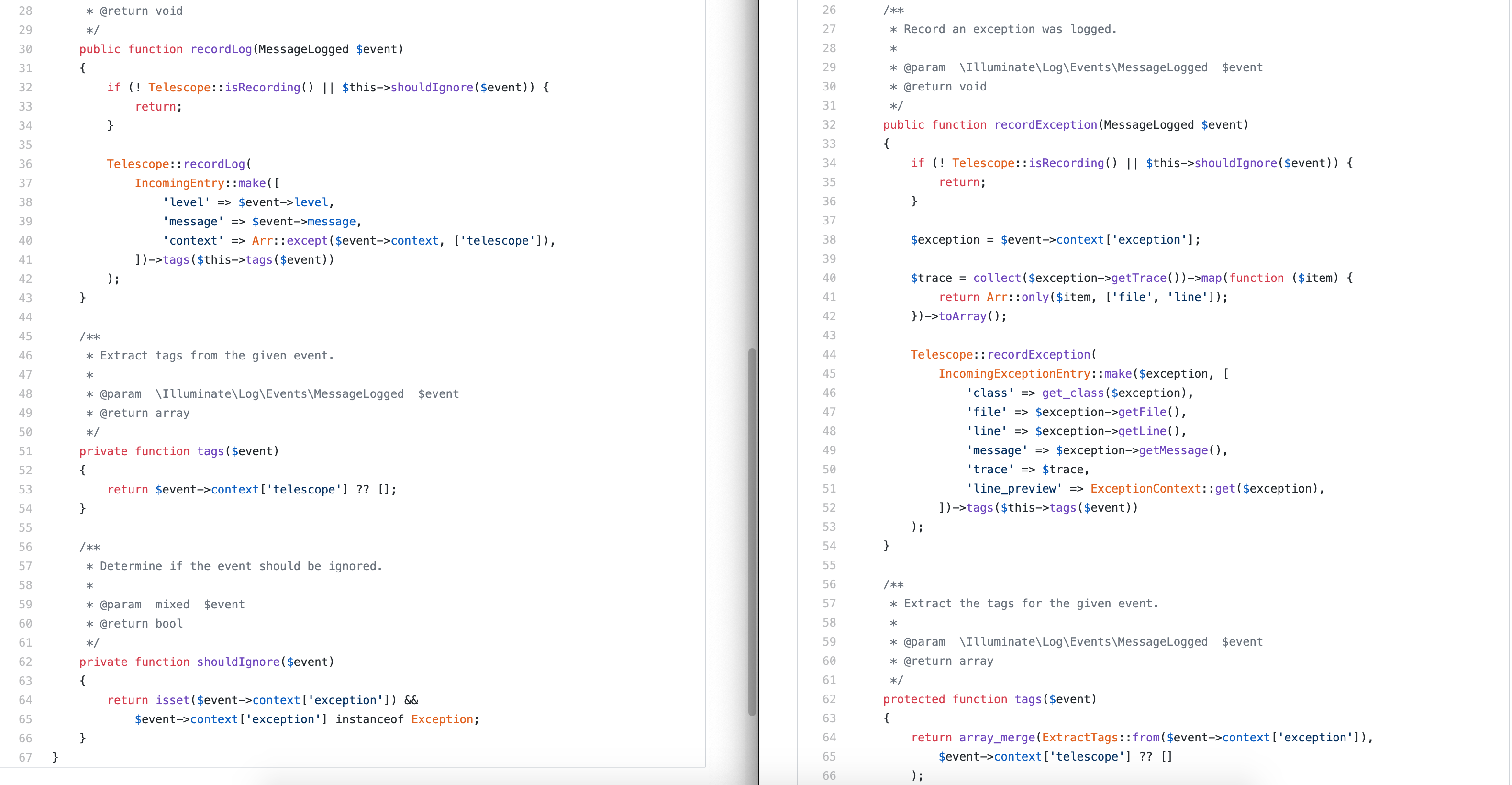Click the recordException function name on line 32

[x=1045, y=124]
